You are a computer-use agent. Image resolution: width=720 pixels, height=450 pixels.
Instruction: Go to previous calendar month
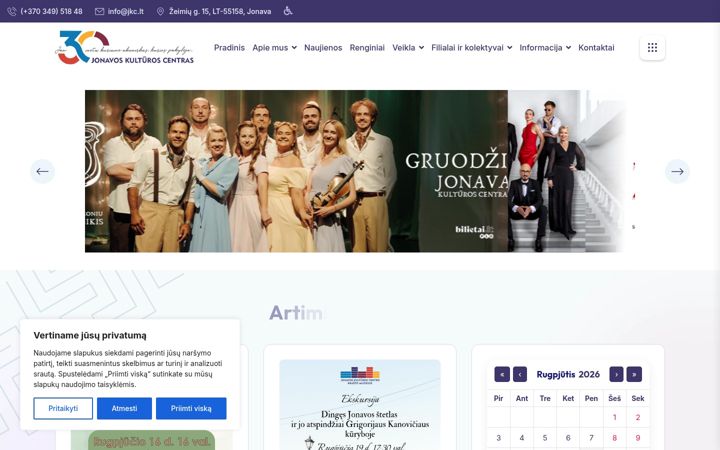520,374
